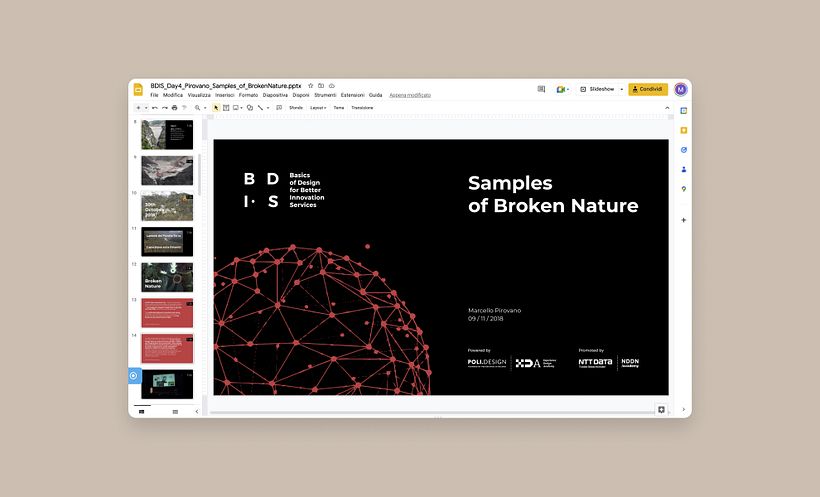Start a Google Meet call
820x497 pixels.
562,89
